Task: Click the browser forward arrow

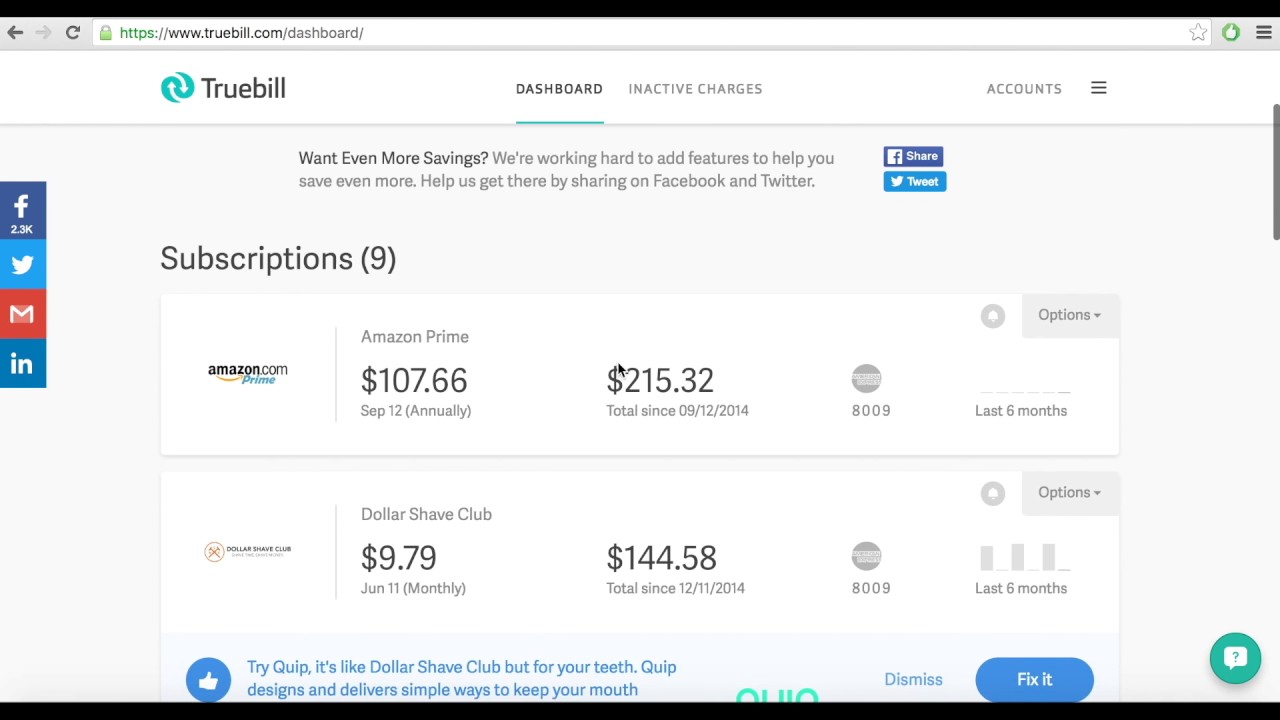Action: [43, 33]
